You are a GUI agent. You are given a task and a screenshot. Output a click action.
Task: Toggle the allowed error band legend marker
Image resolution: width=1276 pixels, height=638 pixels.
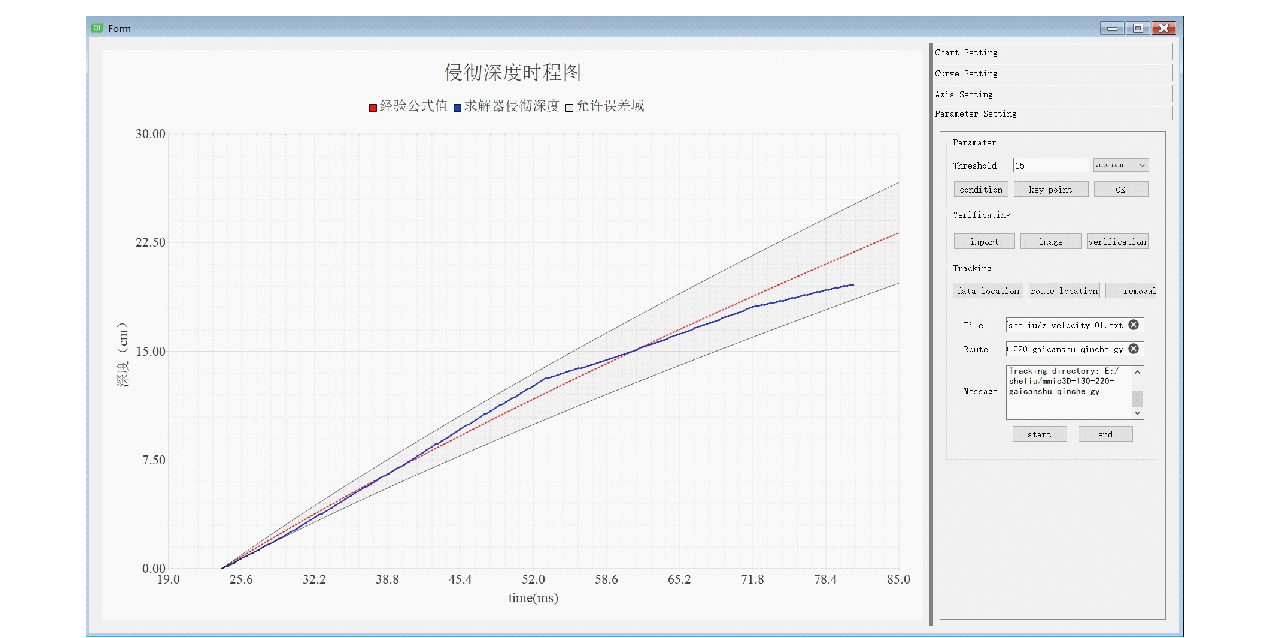[569, 106]
